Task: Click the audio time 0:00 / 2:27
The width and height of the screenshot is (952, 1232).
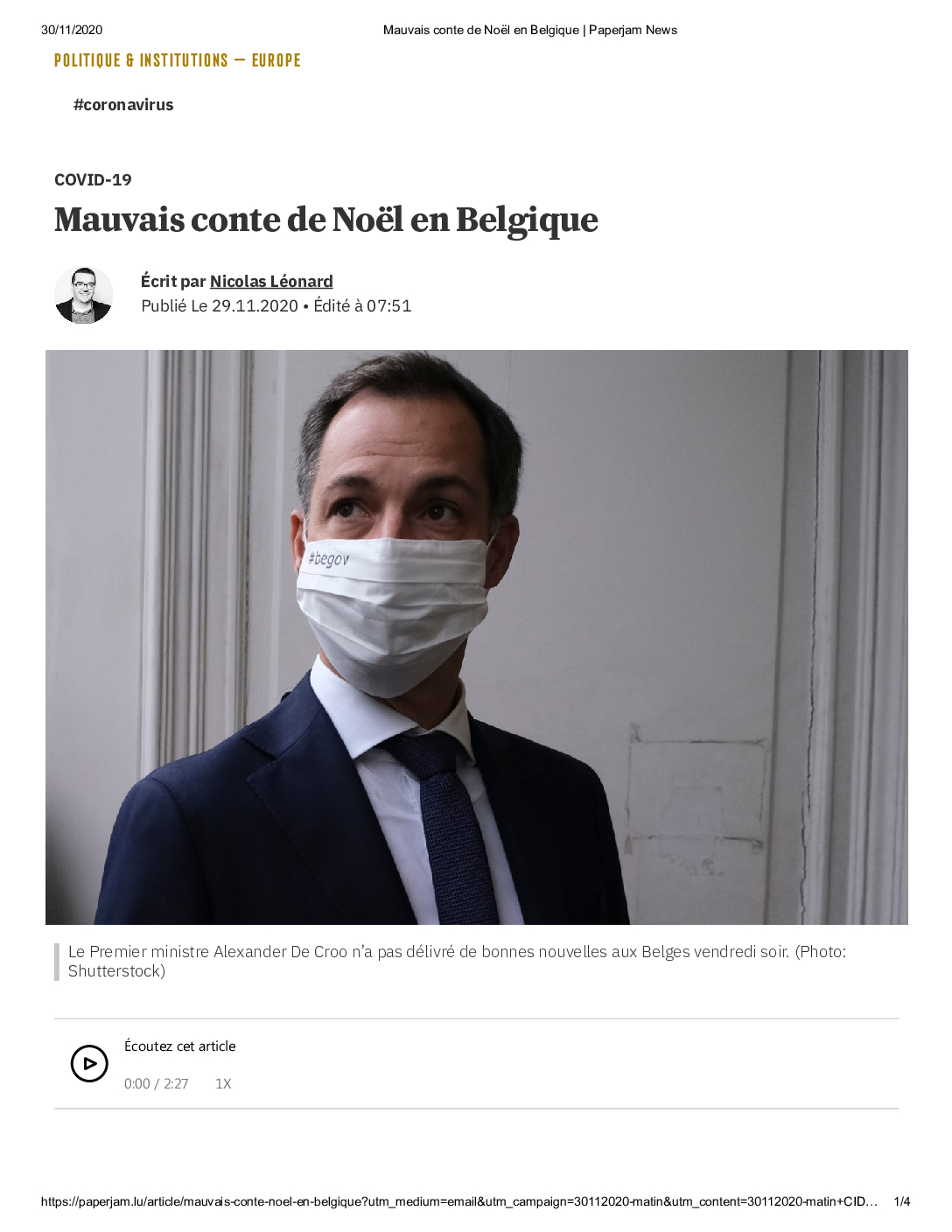Action: (157, 1084)
